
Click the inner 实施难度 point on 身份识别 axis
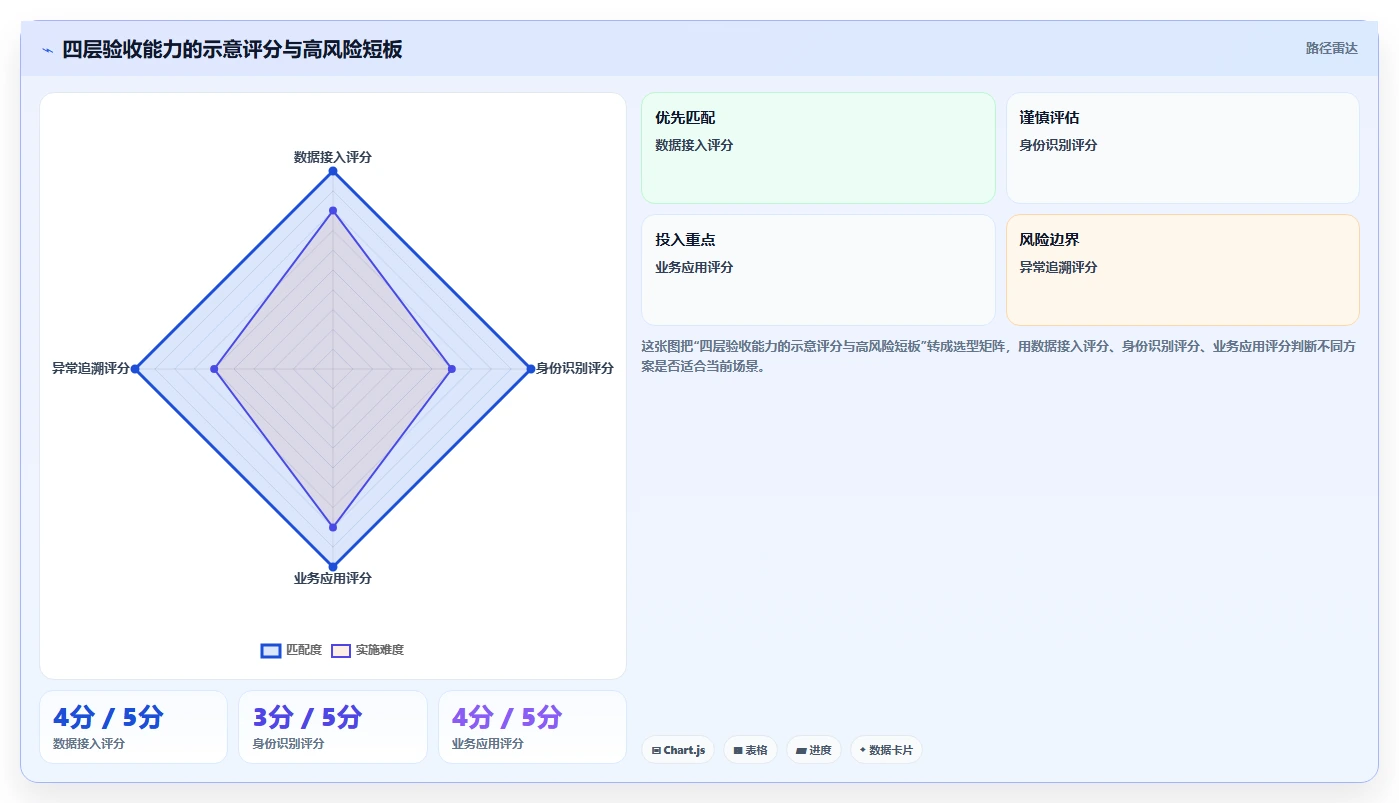pos(451,369)
